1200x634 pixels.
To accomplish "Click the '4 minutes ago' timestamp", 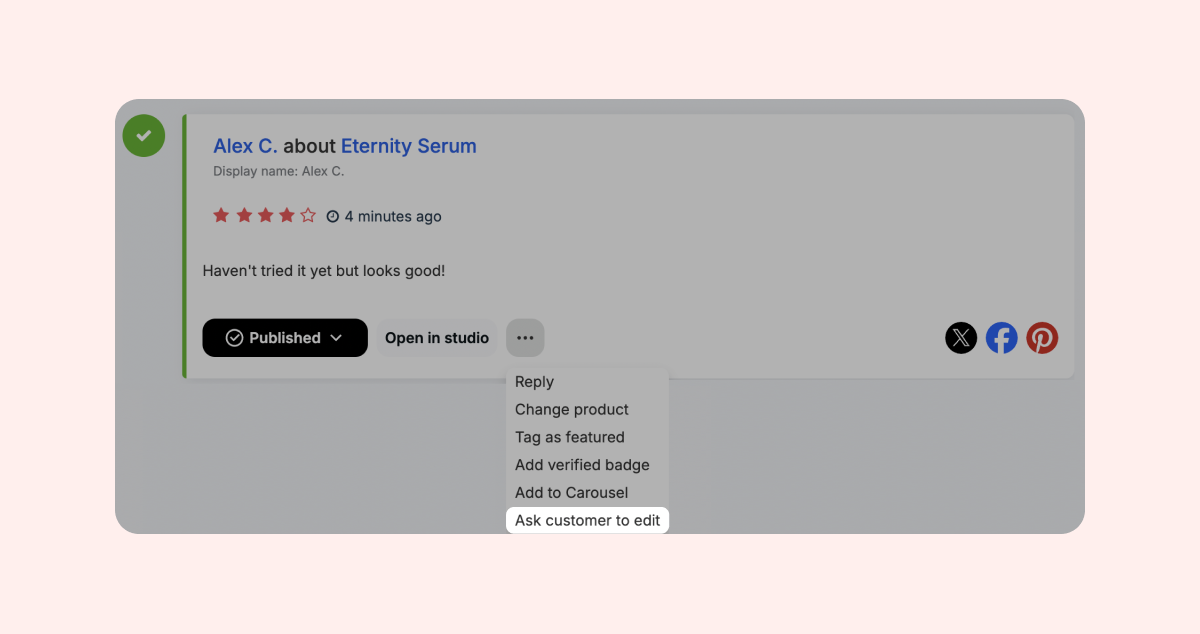I will (x=393, y=216).
